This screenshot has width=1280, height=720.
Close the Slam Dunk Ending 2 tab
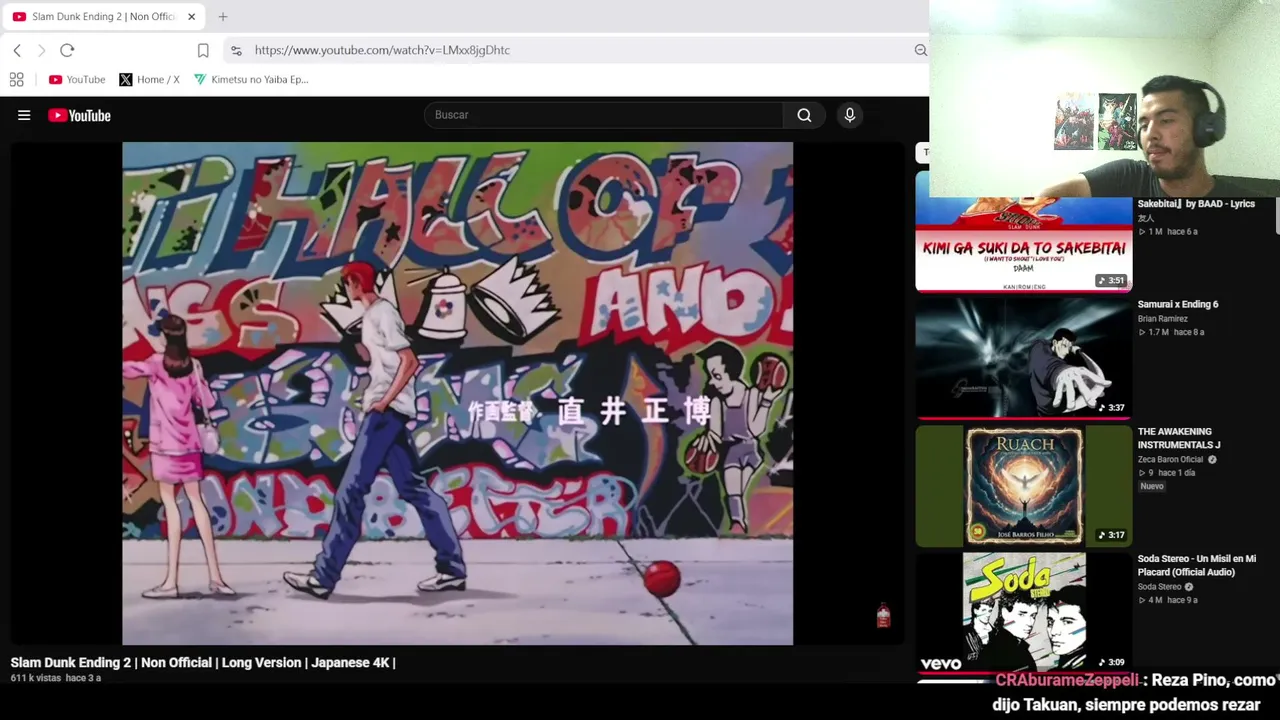point(191,16)
